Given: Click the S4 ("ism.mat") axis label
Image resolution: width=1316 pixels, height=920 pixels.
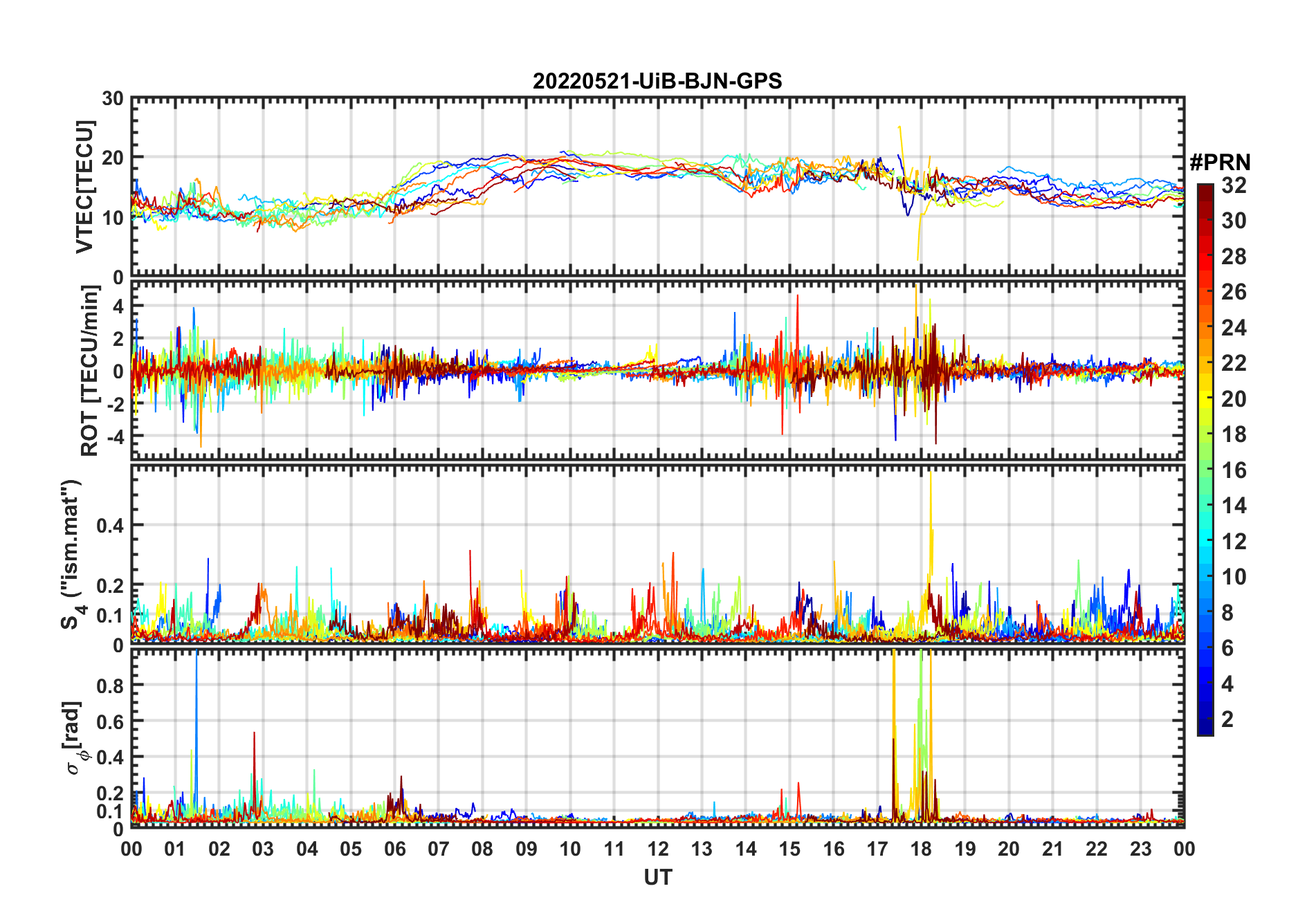Looking at the screenshot, I should coord(72,555).
